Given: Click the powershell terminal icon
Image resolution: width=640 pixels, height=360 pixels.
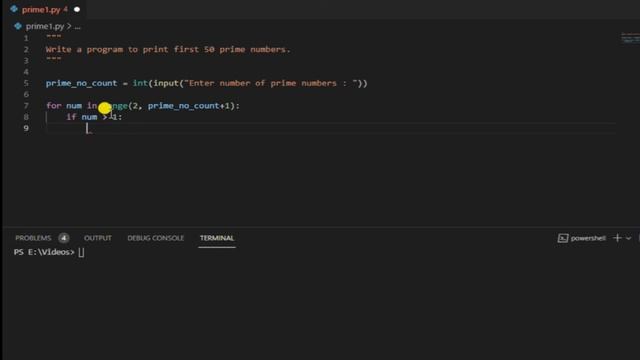Looking at the screenshot, I should pos(562,238).
